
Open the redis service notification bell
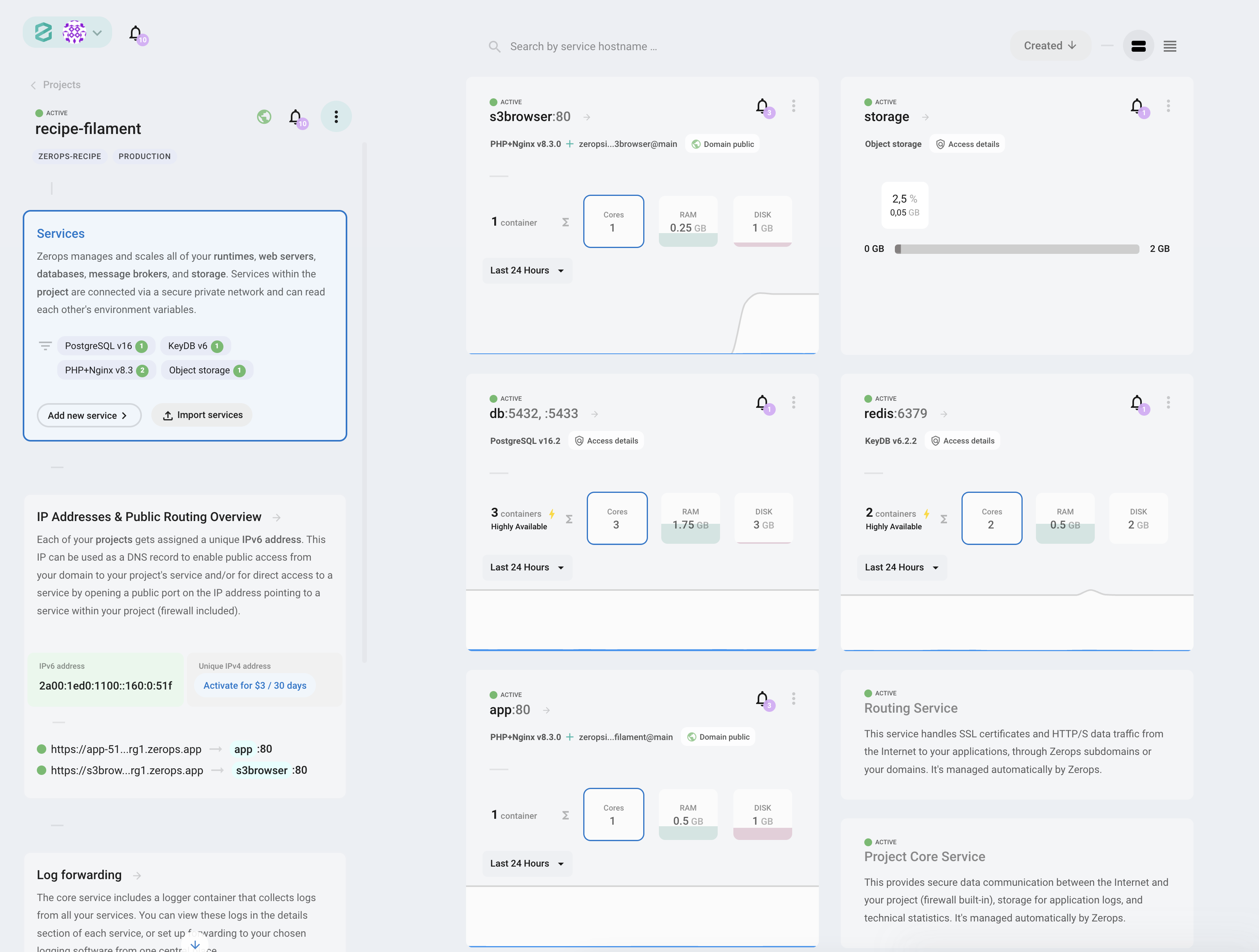(1137, 403)
